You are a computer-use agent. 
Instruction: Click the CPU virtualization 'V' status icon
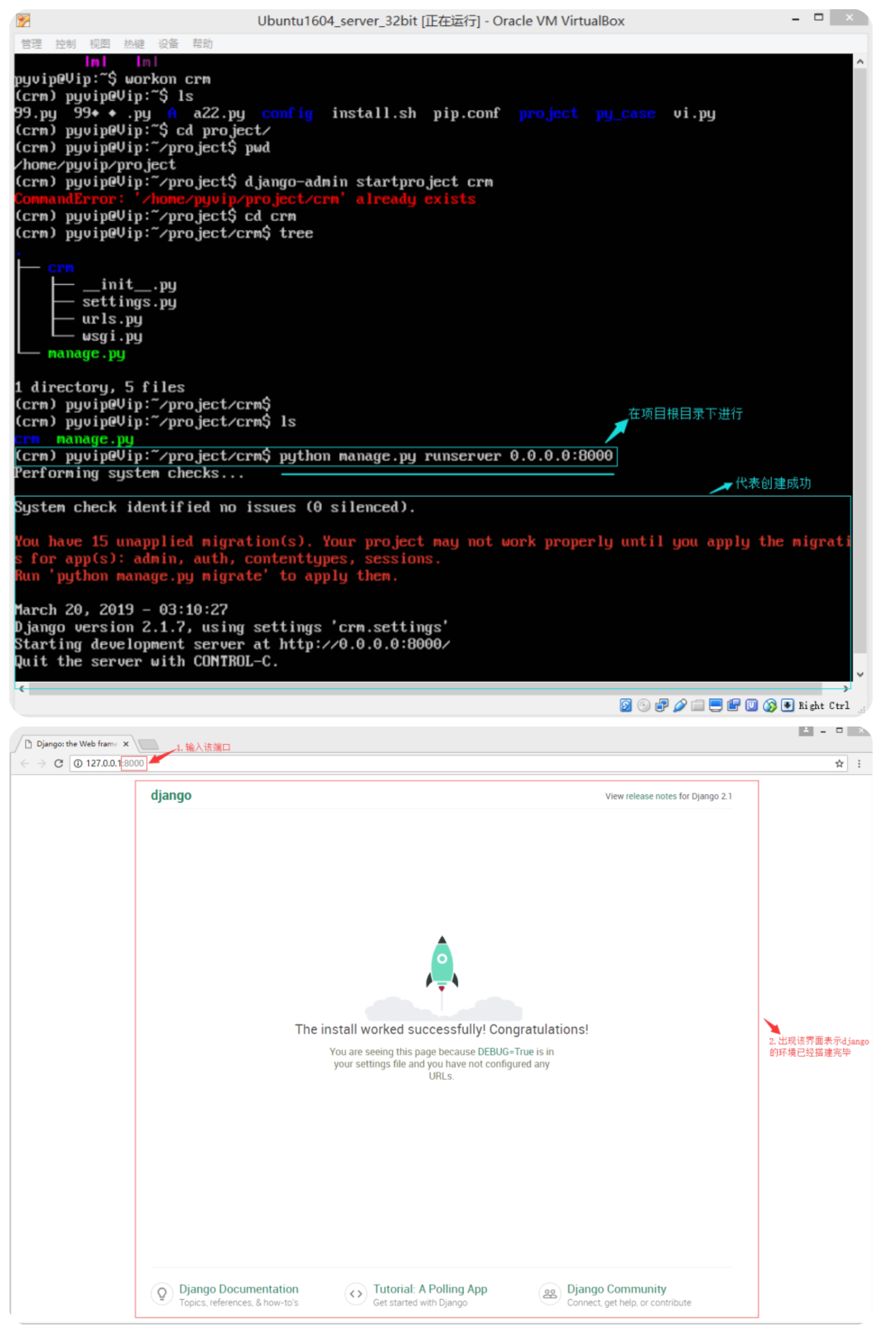pos(752,705)
